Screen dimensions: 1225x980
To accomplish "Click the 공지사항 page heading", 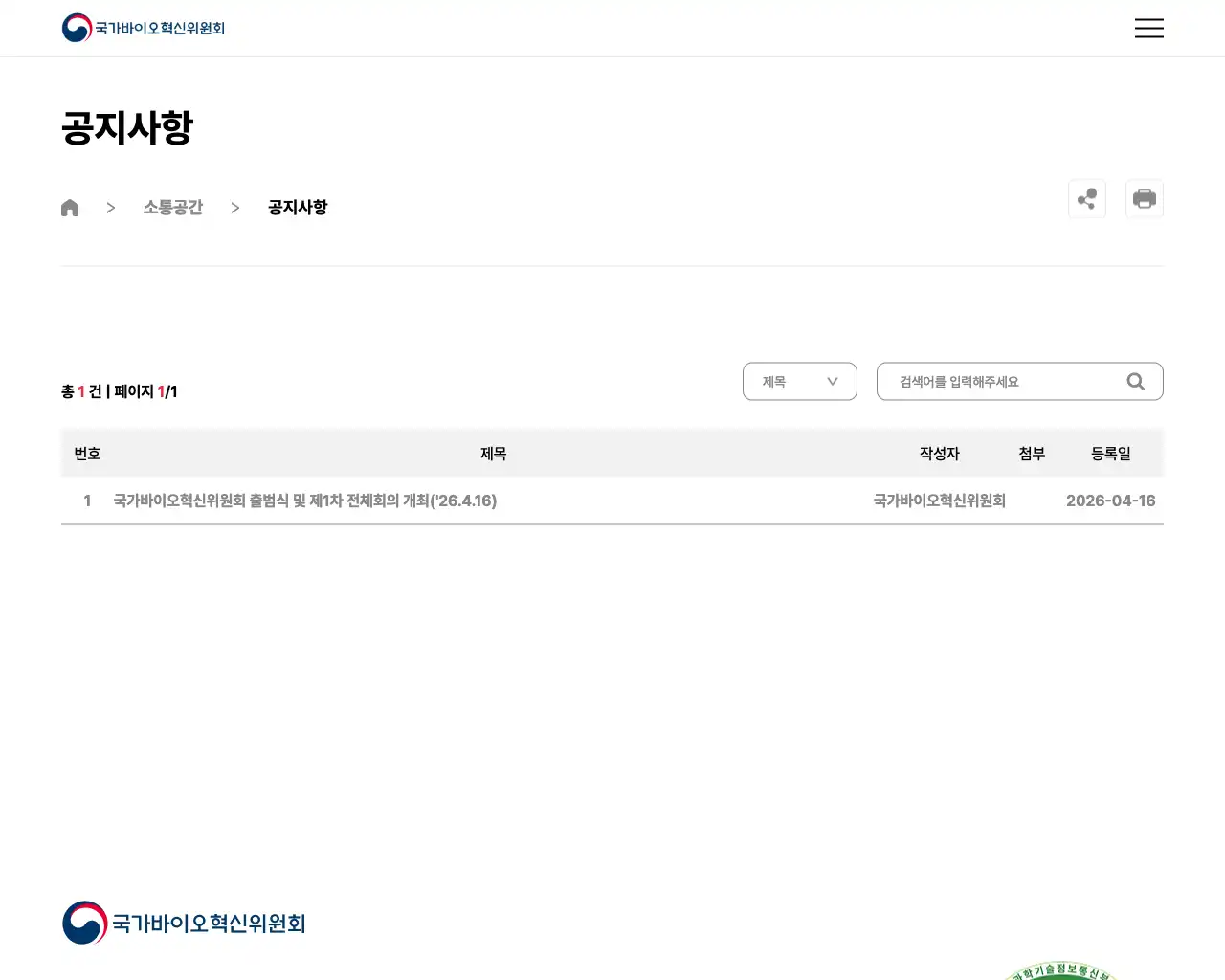I will (127, 127).
